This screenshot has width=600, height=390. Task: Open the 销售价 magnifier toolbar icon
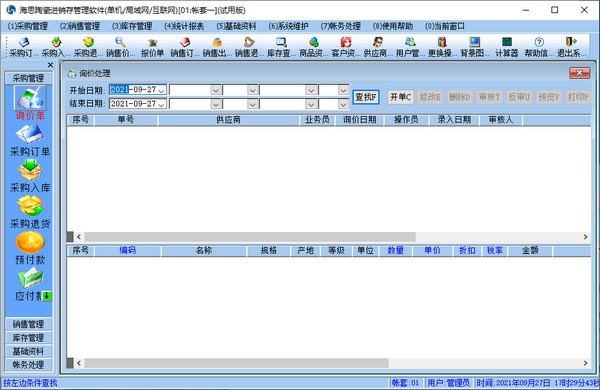pyautogui.click(x=120, y=47)
